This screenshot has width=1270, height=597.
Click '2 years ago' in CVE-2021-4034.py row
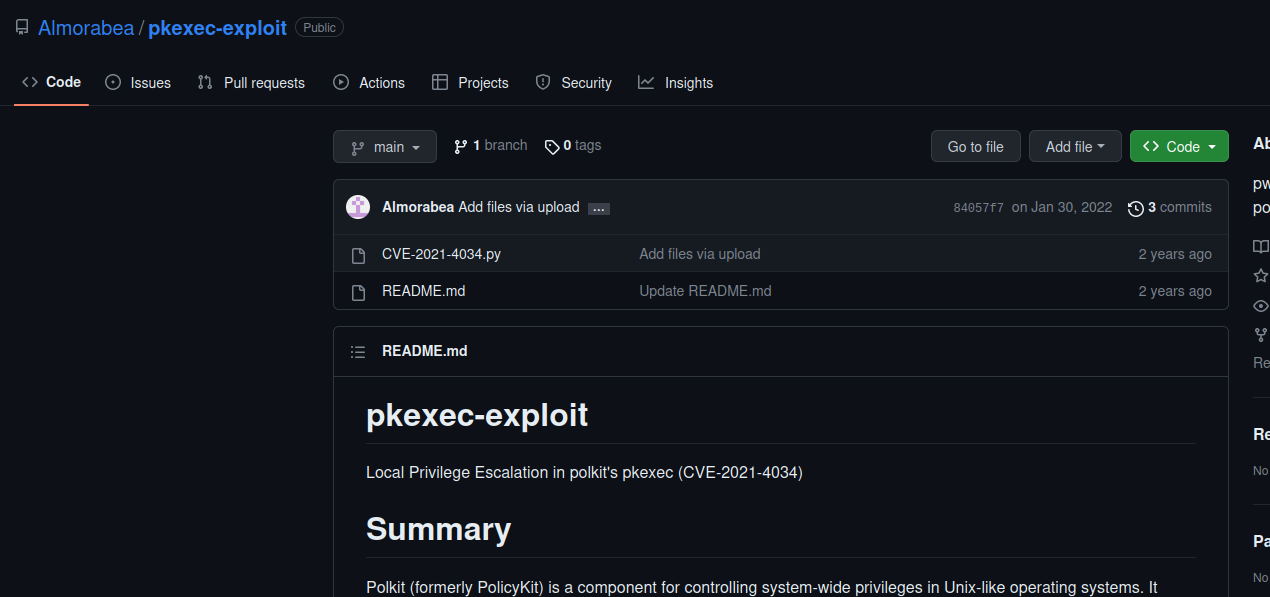point(1175,254)
